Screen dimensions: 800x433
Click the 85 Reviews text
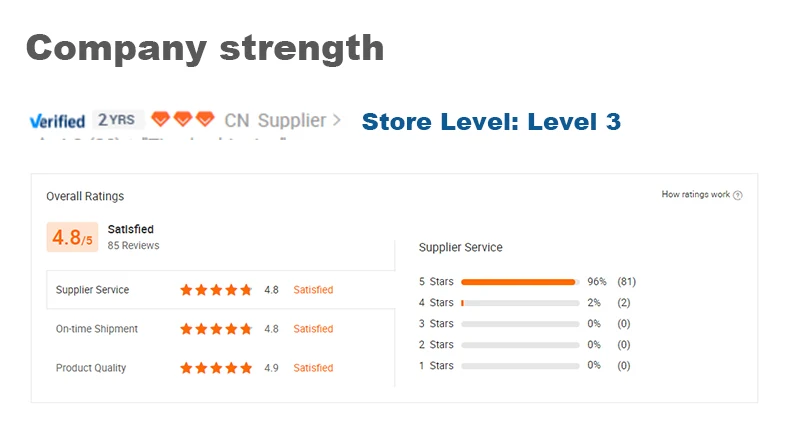pyautogui.click(x=133, y=245)
